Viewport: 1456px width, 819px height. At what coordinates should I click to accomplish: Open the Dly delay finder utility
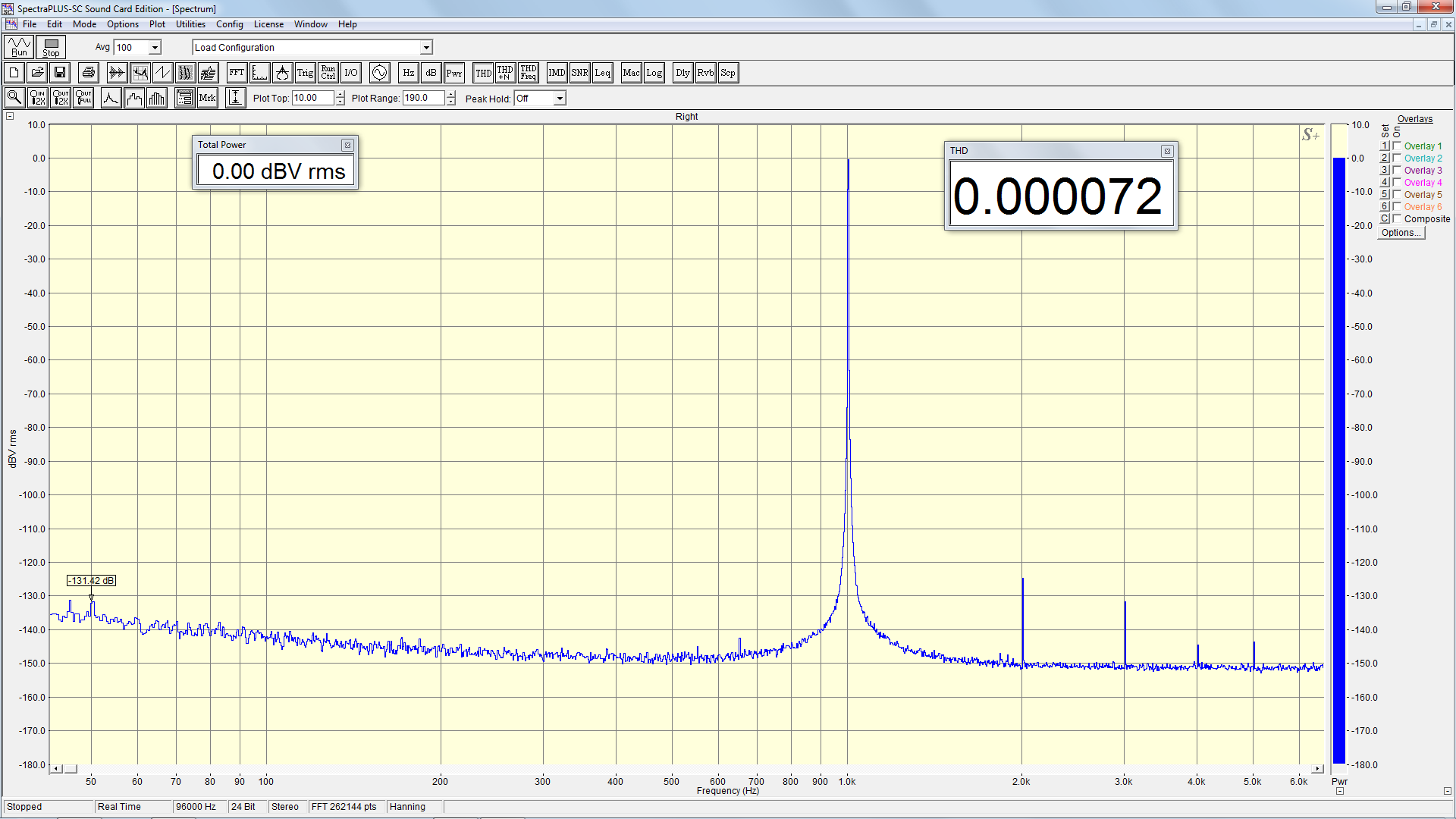(x=682, y=73)
